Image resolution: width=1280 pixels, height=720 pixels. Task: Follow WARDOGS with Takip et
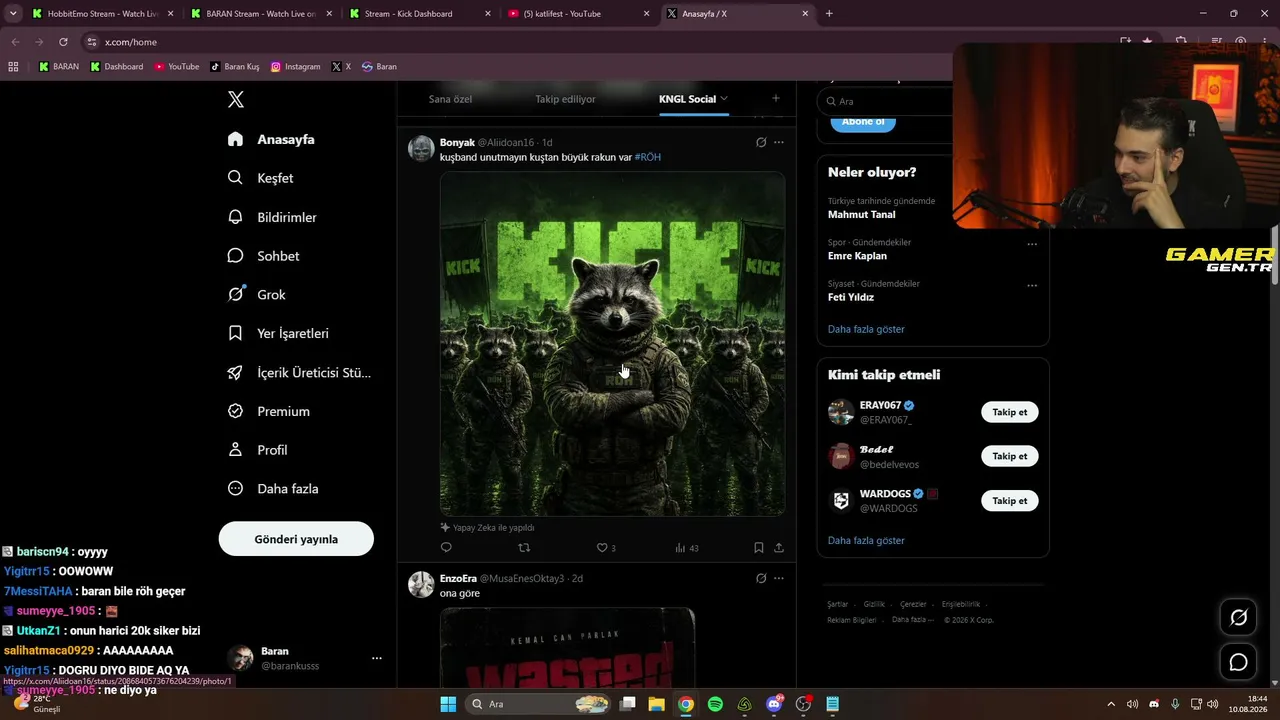pos(1009,500)
